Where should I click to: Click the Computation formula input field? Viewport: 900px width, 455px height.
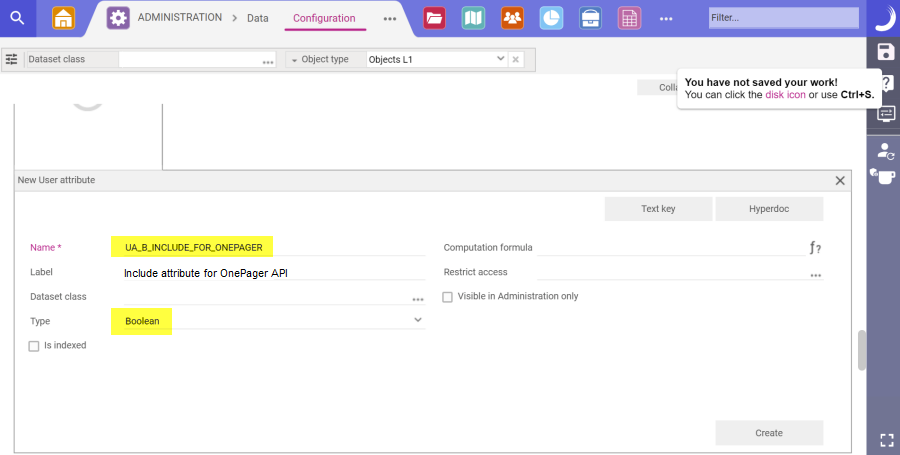point(672,248)
